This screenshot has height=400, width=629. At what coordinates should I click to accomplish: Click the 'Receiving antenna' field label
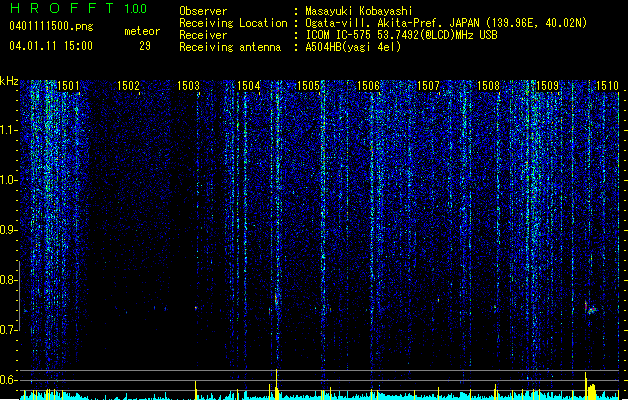(230, 47)
